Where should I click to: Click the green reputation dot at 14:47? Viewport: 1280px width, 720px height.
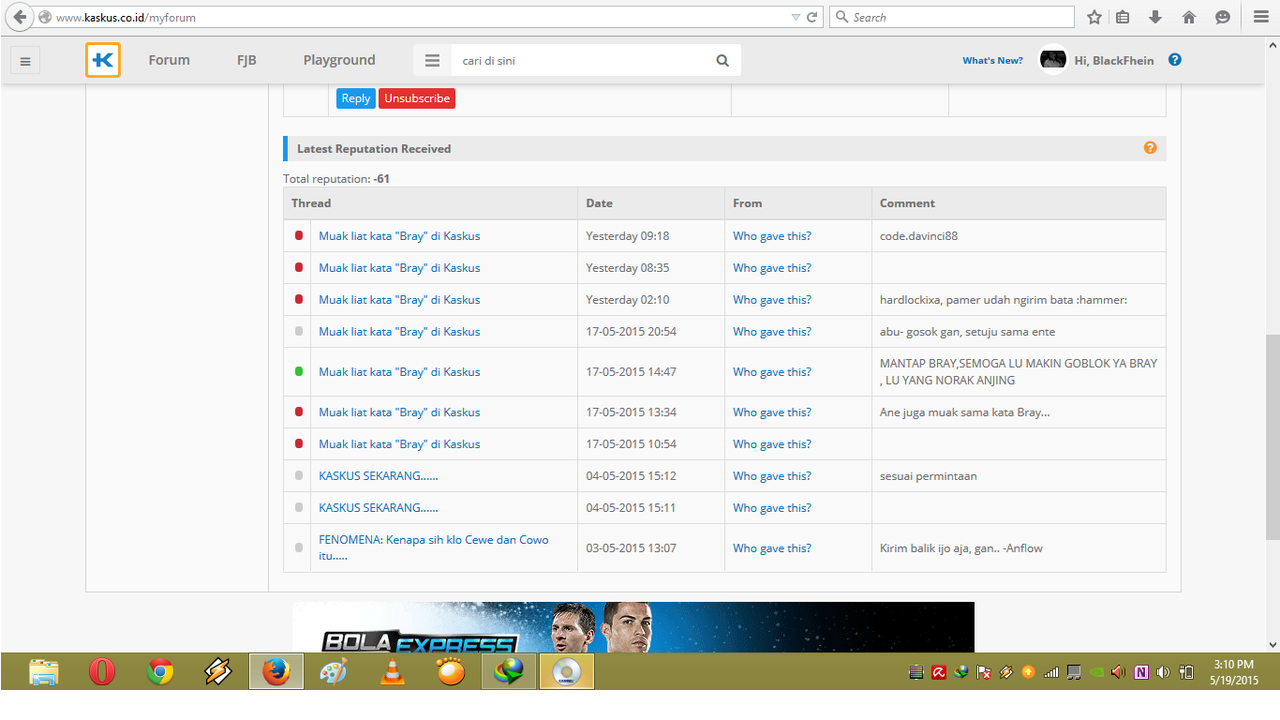(298, 371)
